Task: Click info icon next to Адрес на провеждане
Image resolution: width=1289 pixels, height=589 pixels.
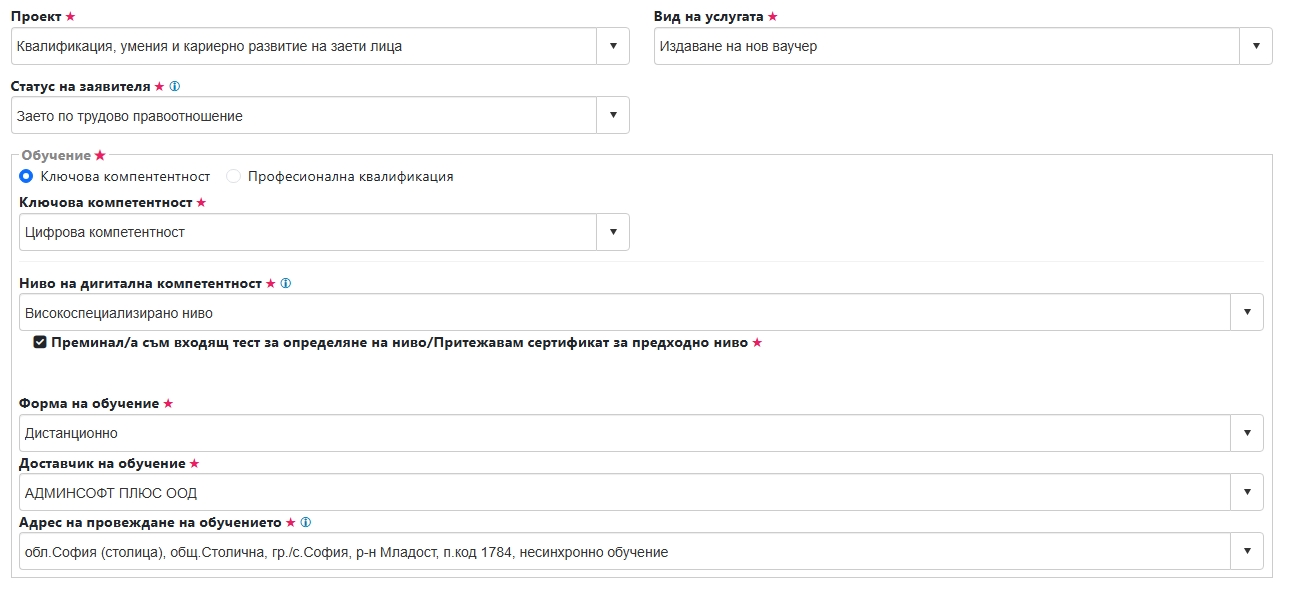Action: pyautogui.click(x=306, y=522)
